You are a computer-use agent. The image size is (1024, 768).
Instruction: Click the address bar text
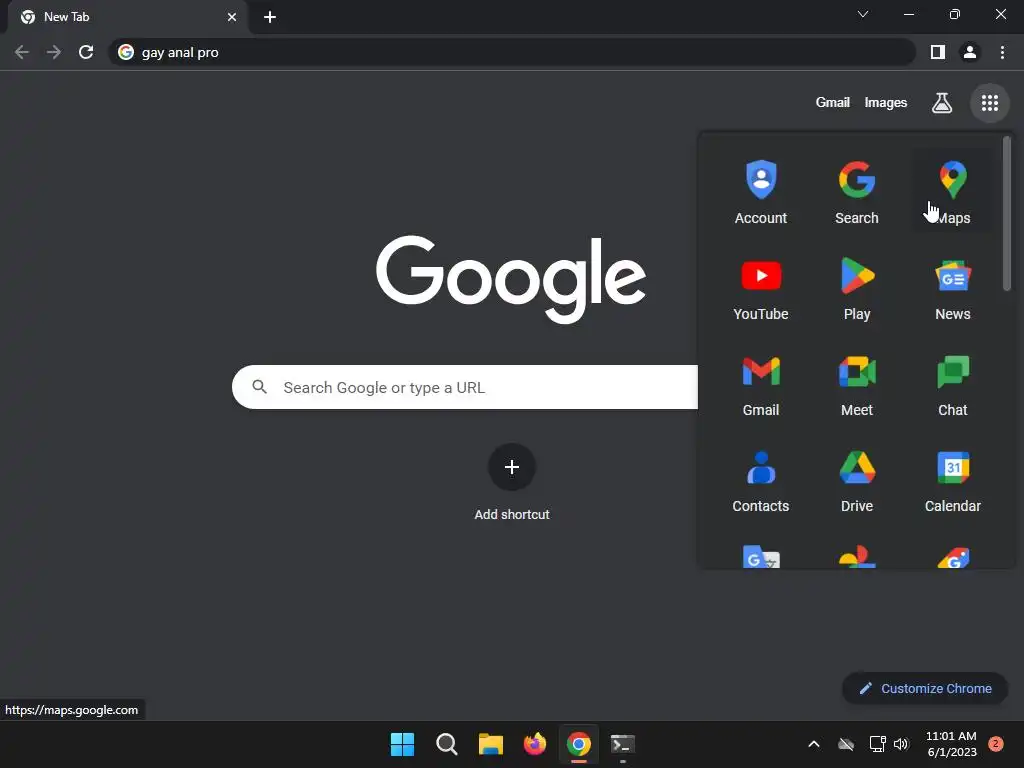pos(180,52)
